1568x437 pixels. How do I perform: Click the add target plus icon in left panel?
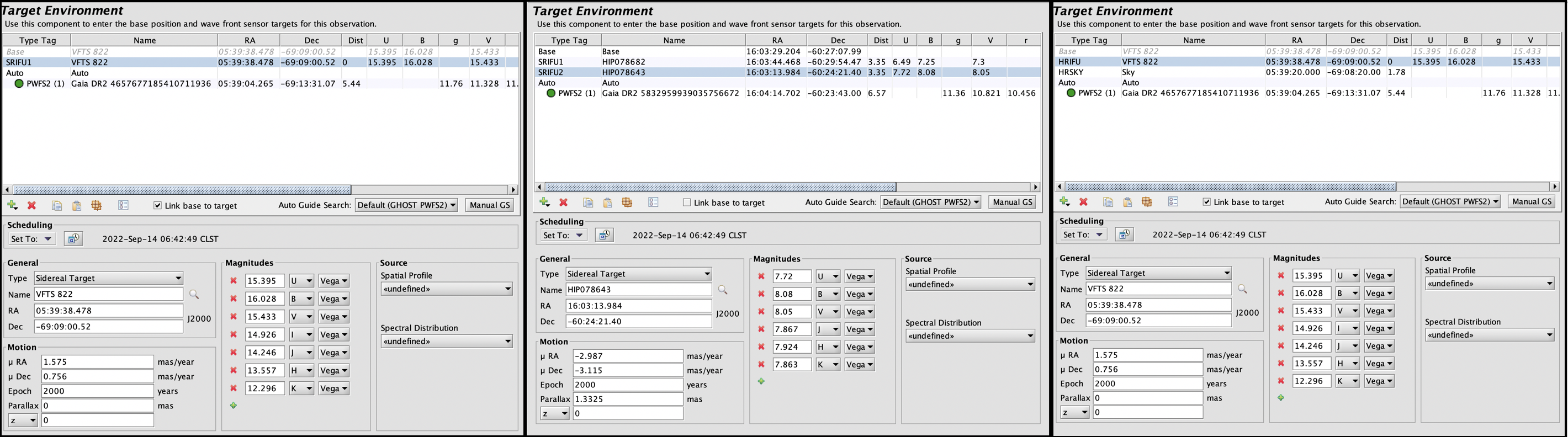pyautogui.click(x=12, y=206)
